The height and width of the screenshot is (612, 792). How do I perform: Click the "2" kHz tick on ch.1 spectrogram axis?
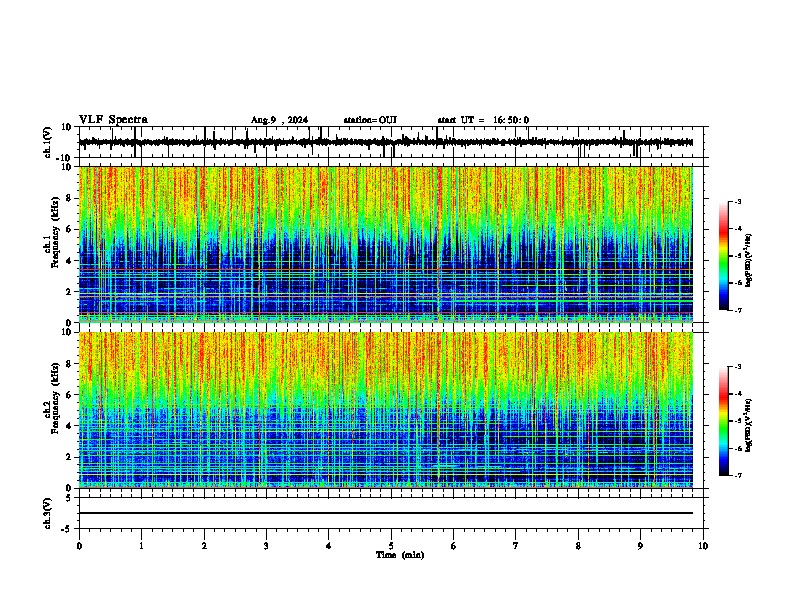coord(69,292)
